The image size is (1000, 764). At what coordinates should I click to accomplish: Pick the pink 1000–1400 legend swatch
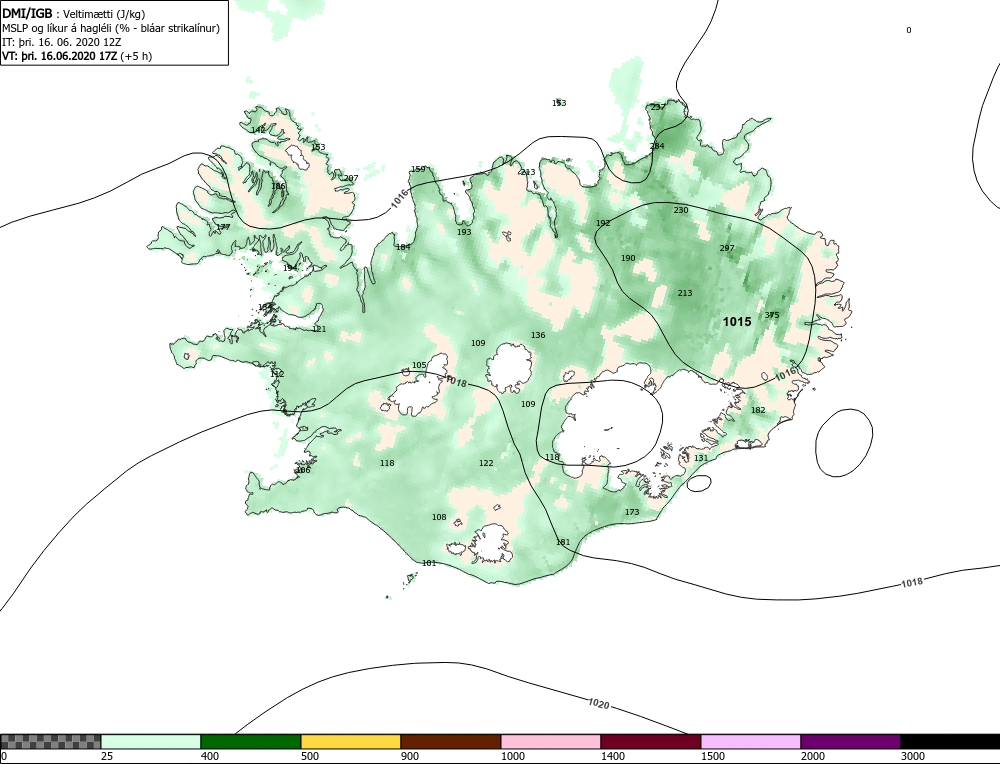(551, 741)
